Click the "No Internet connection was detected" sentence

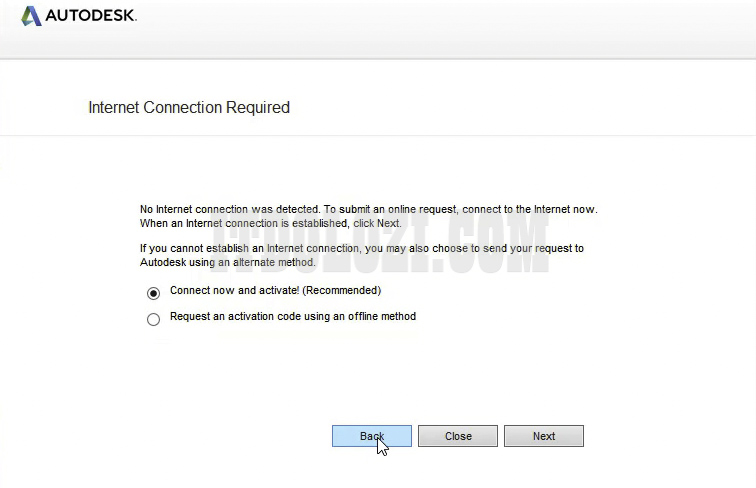coord(227,209)
